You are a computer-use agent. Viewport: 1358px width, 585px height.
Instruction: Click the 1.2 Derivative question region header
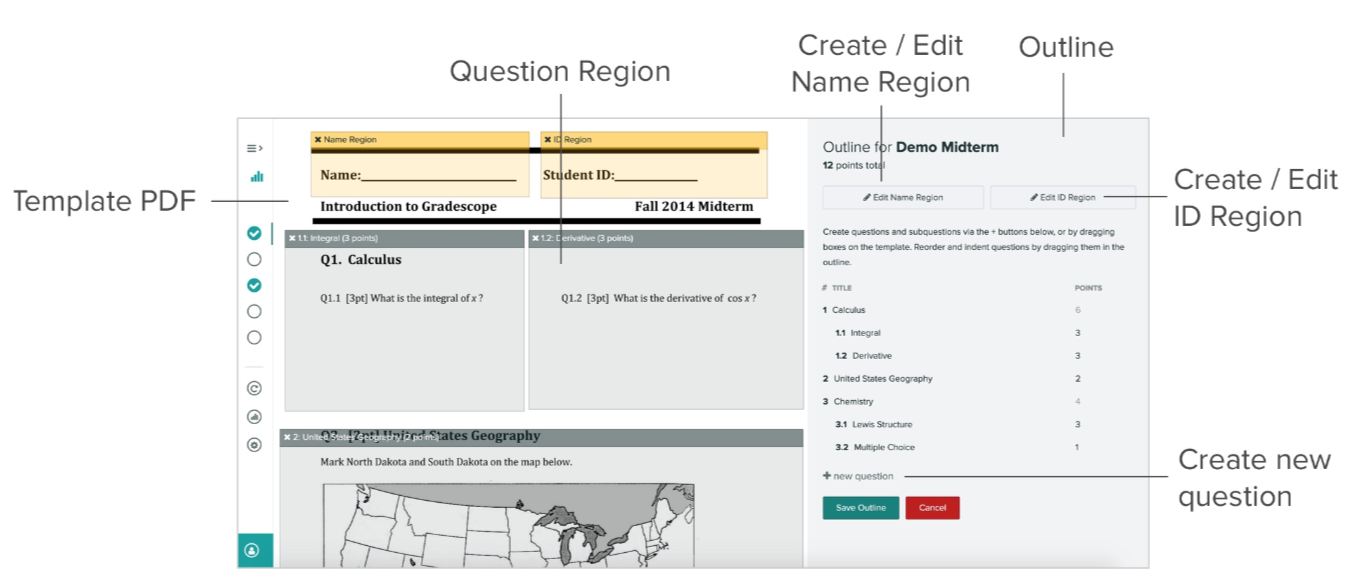pyautogui.click(x=665, y=238)
